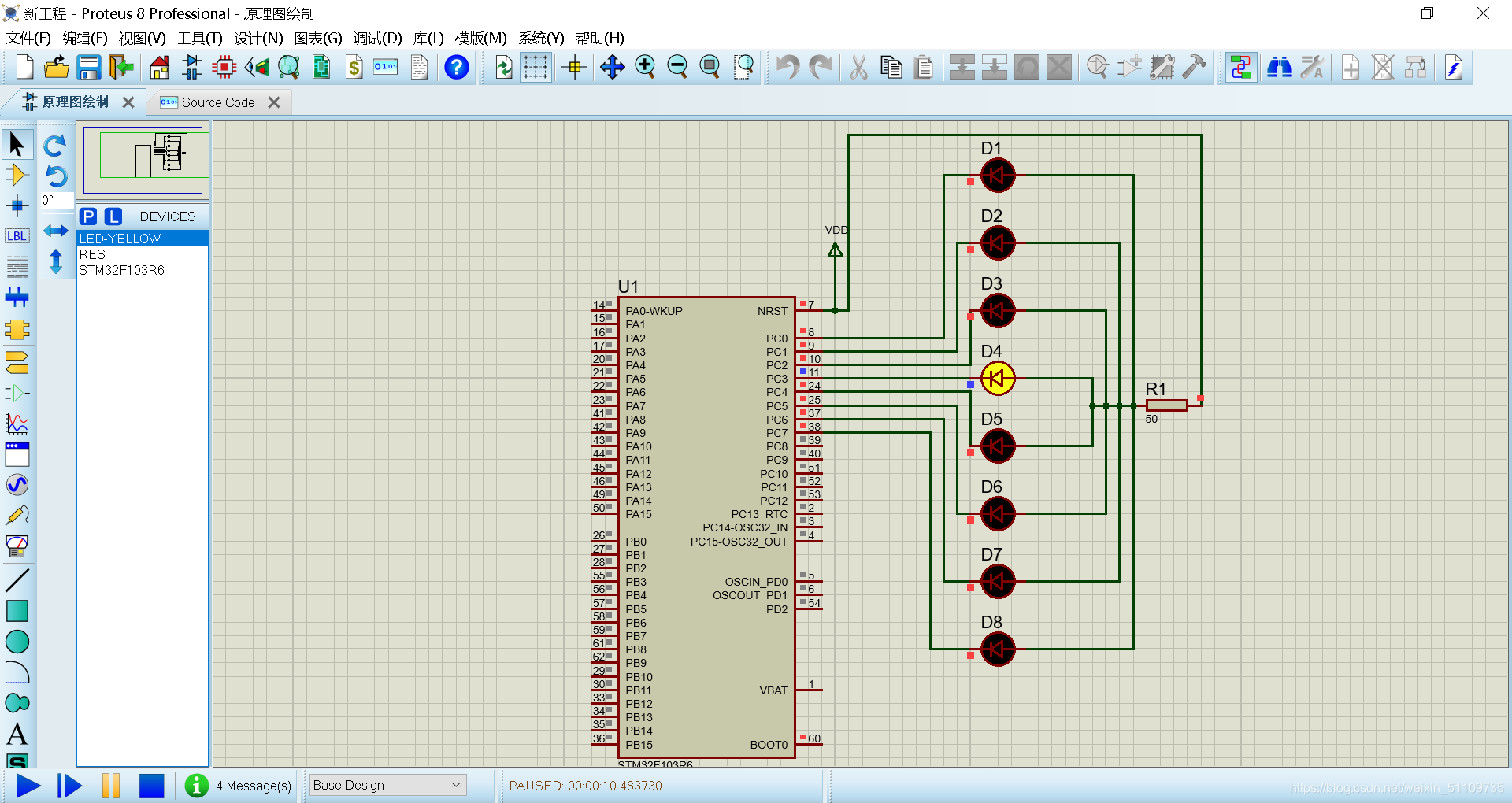Click the Stop simulation button
Image resolution: width=1512 pixels, height=803 pixels.
[x=151, y=786]
